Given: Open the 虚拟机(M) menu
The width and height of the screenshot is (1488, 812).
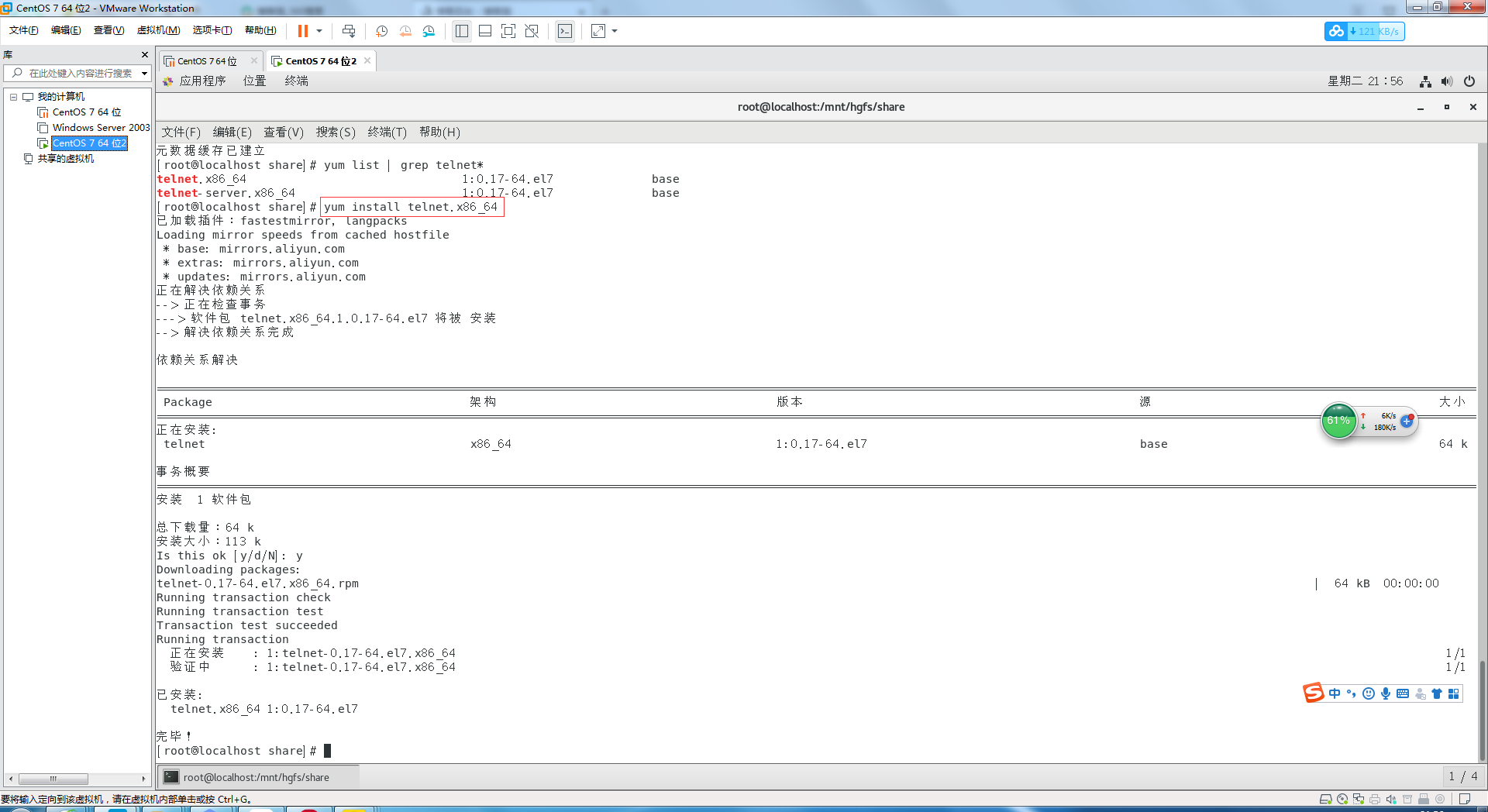Looking at the screenshot, I should [158, 30].
